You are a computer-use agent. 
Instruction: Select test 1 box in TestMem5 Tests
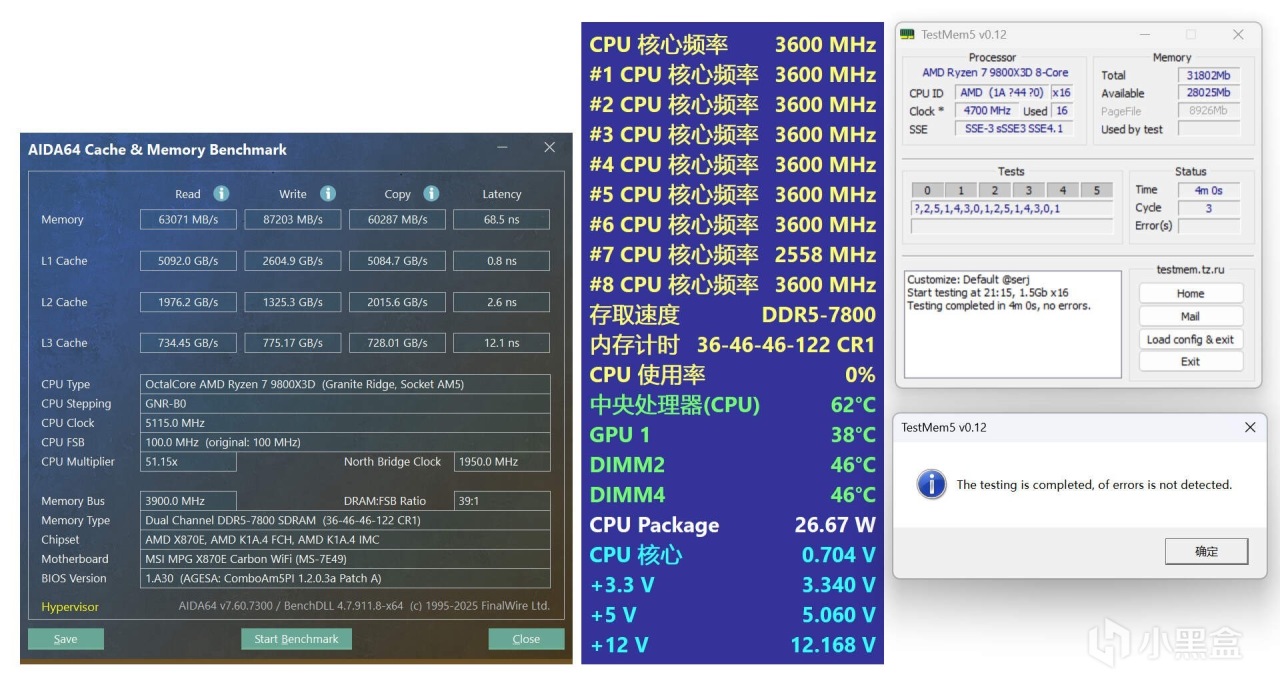pyautogui.click(x=961, y=190)
